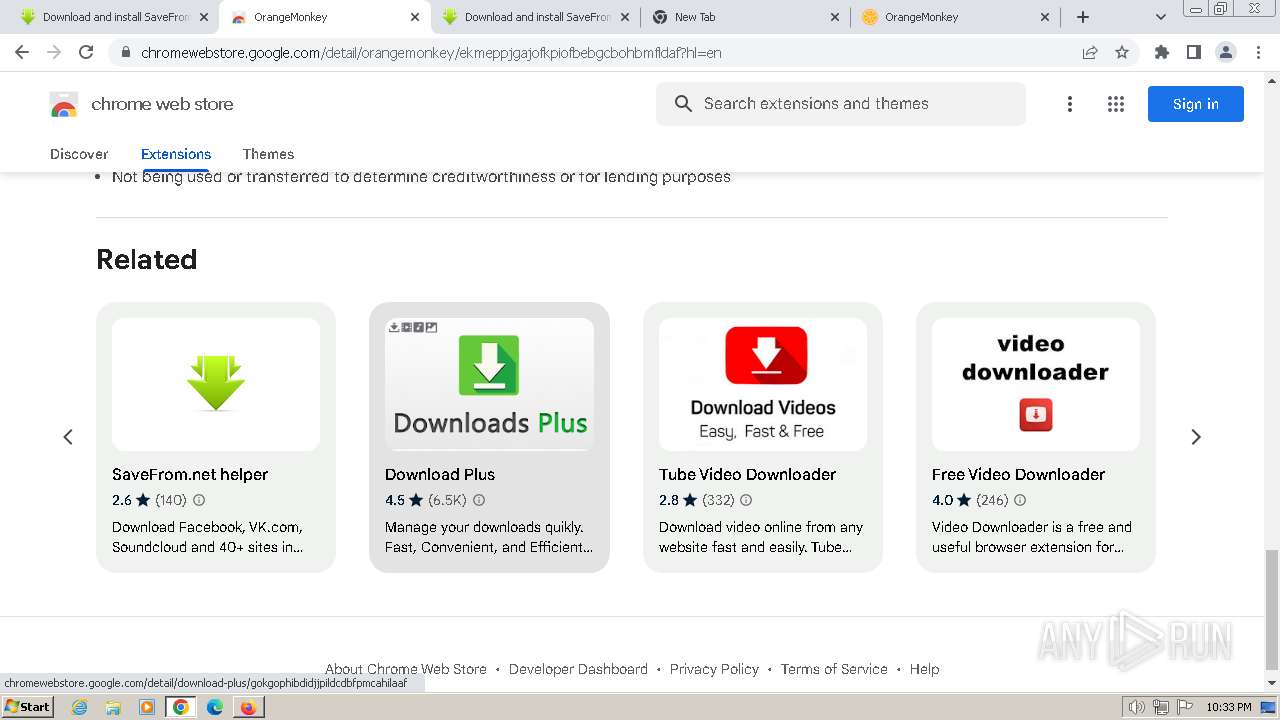Open the Google apps grid
1280x720 pixels.
(x=1116, y=104)
